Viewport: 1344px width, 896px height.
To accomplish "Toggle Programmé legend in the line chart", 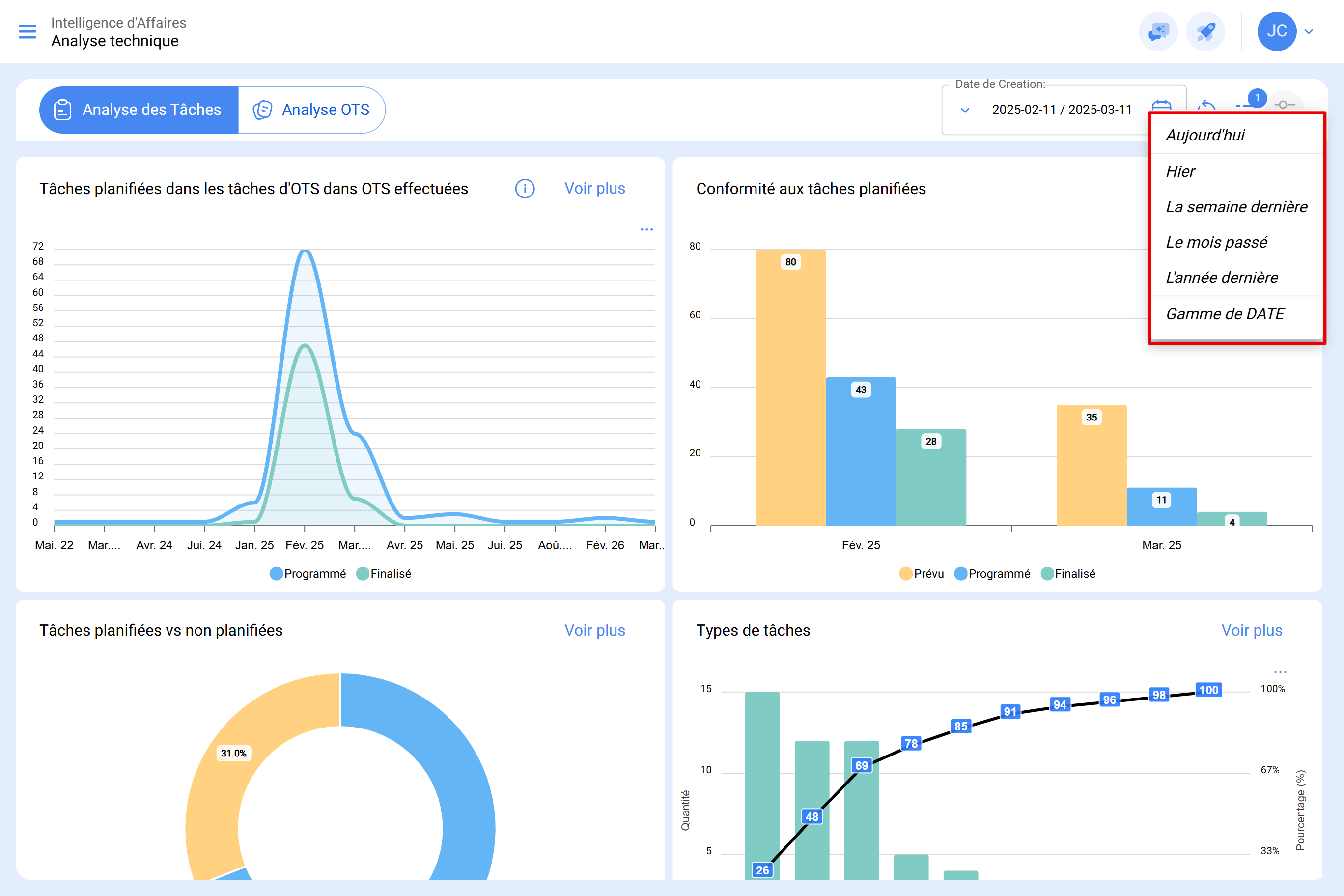I will click(308, 573).
